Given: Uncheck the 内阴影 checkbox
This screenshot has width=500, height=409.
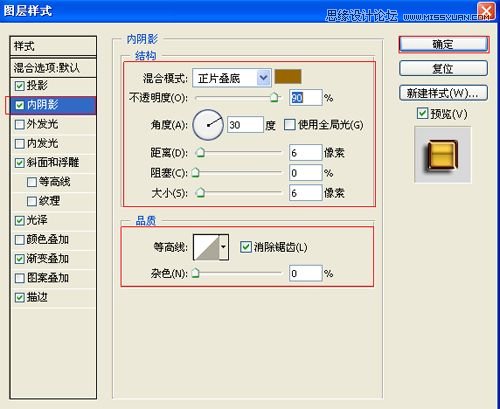Looking at the screenshot, I should coord(20,106).
